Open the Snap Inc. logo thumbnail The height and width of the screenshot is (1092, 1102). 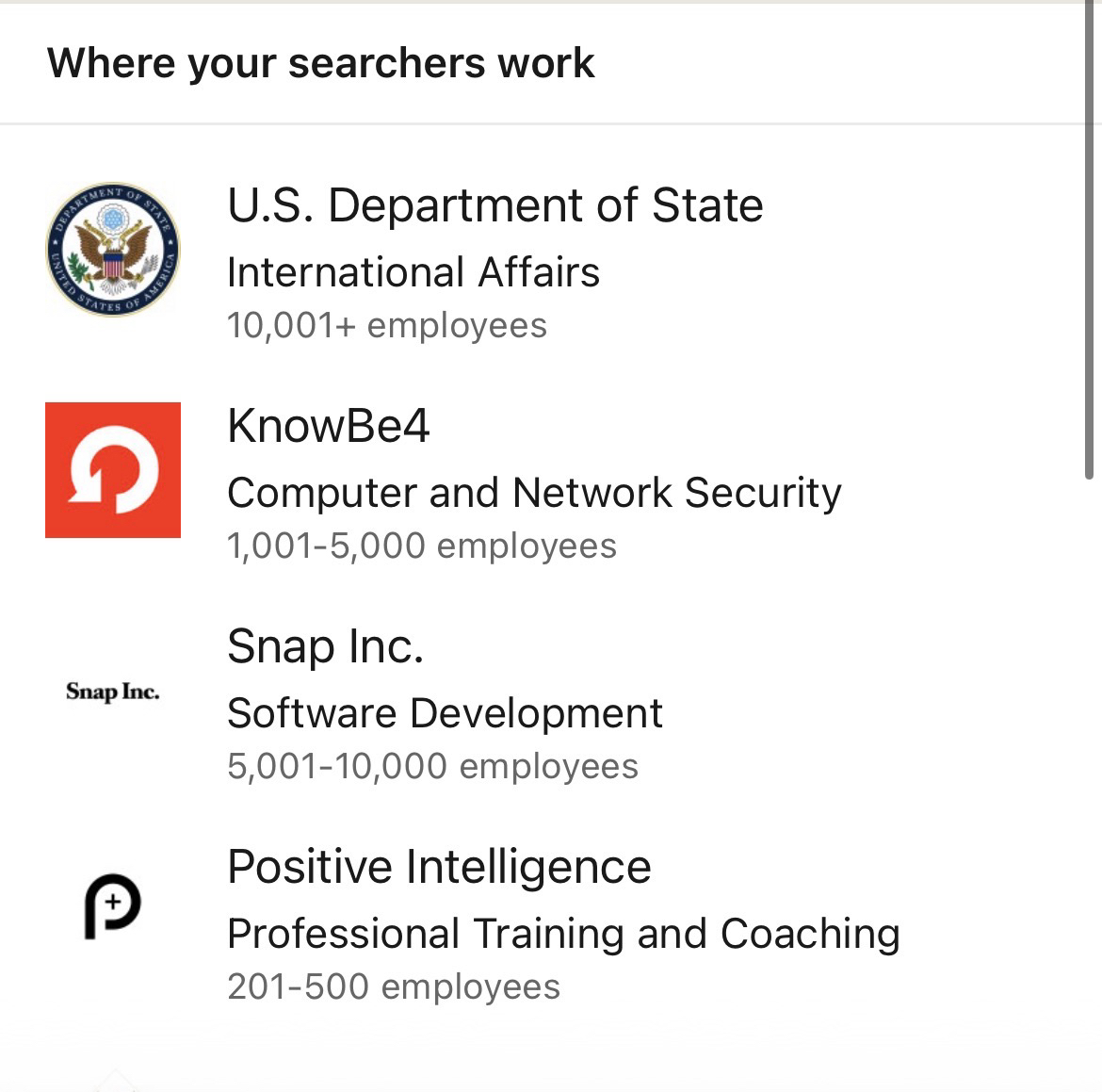(x=113, y=692)
